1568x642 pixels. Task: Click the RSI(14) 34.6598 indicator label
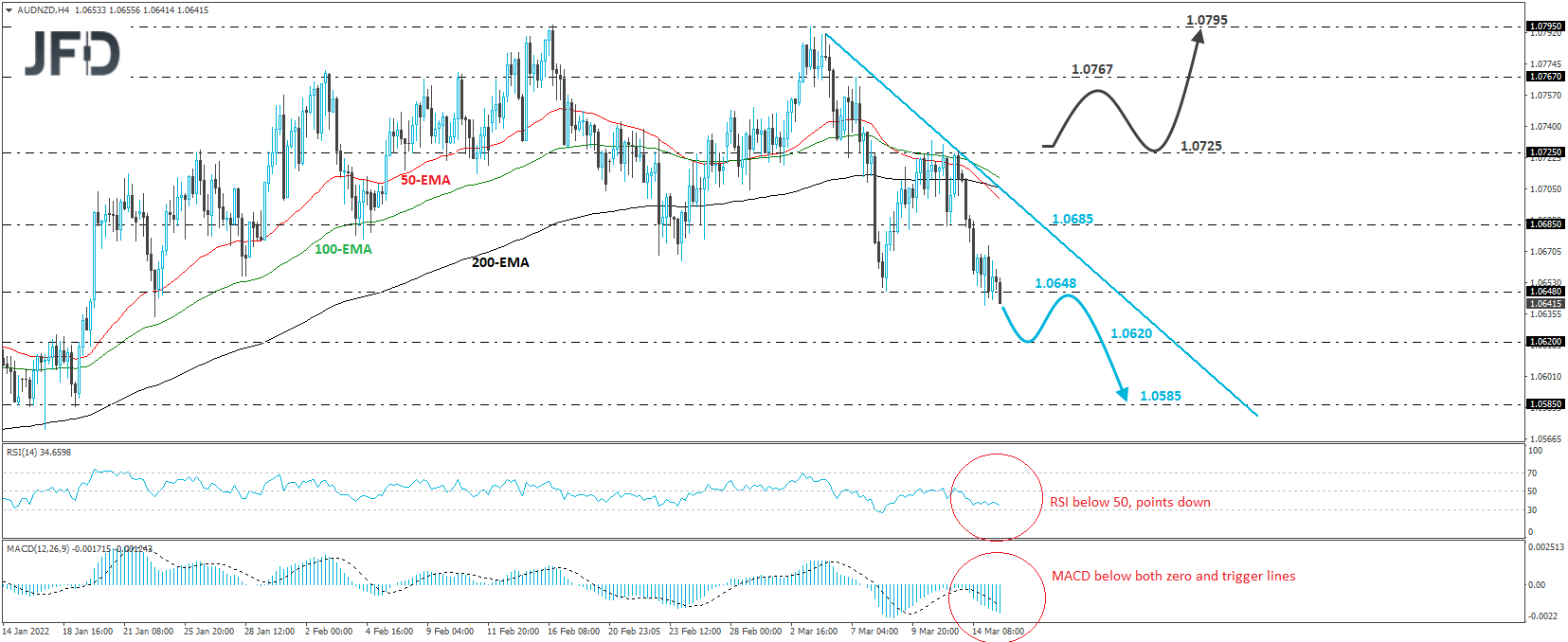[x=39, y=453]
